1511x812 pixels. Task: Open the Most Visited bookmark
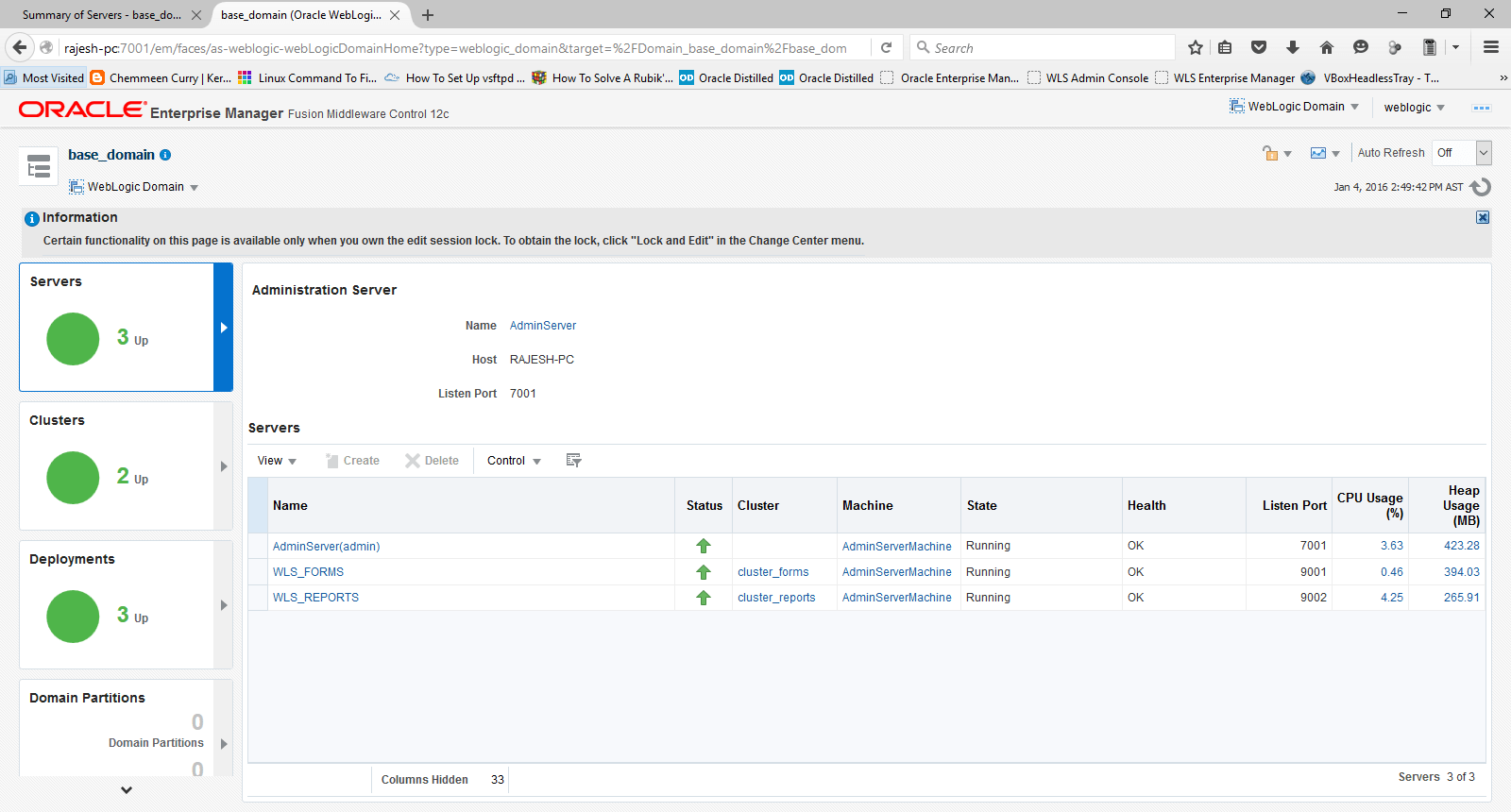click(44, 78)
